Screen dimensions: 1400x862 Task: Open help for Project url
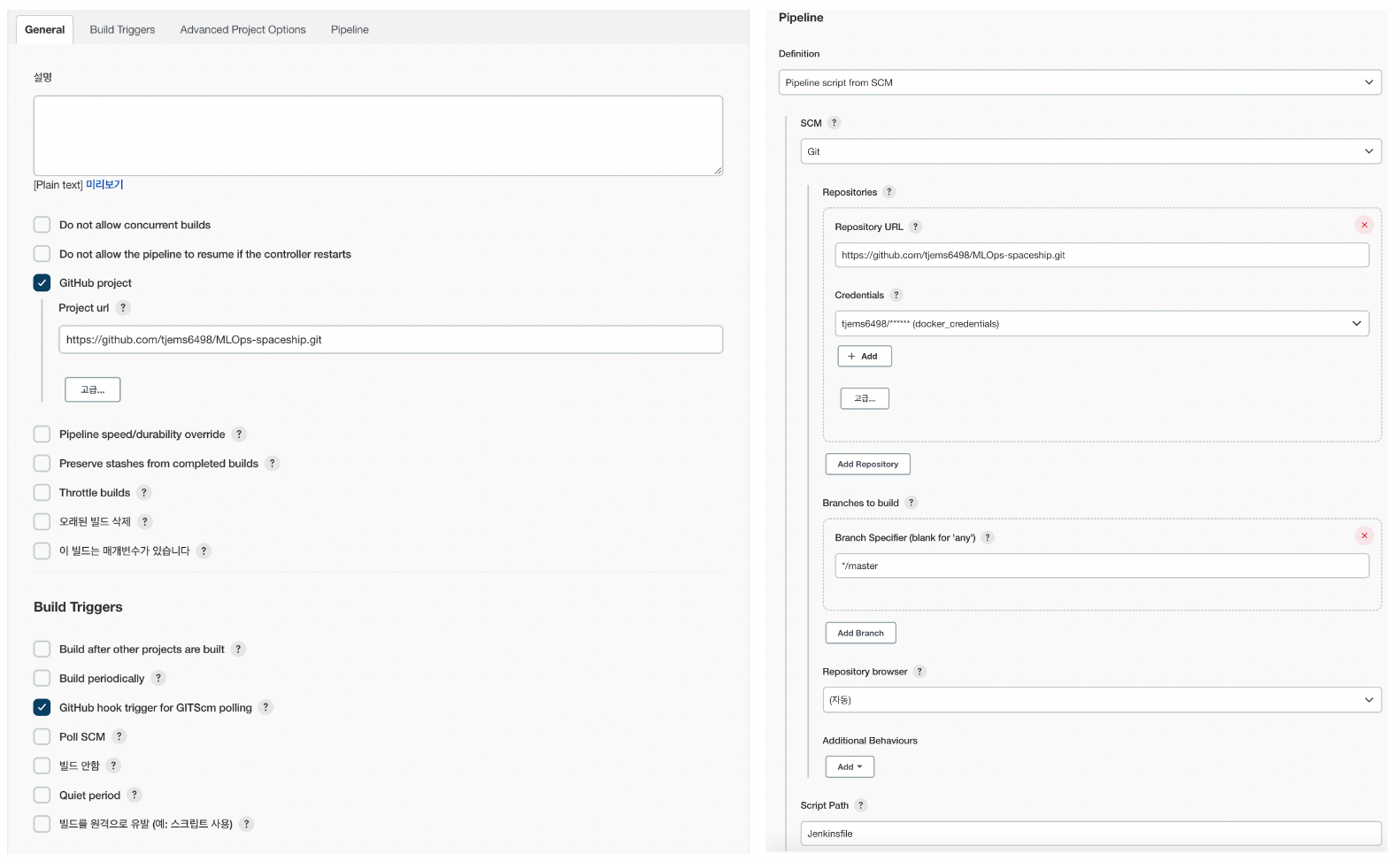pos(123,308)
